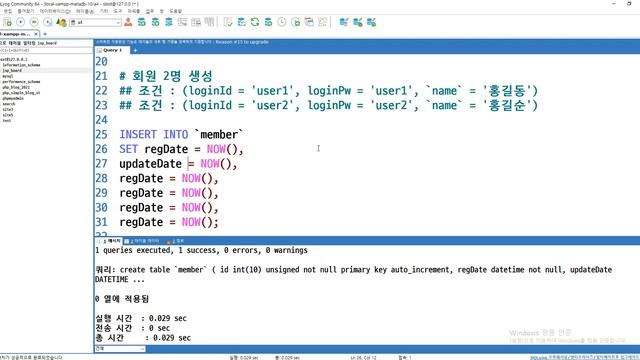Select performance_schema database in tree
The height and width of the screenshot is (360, 640).
click(21, 82)
